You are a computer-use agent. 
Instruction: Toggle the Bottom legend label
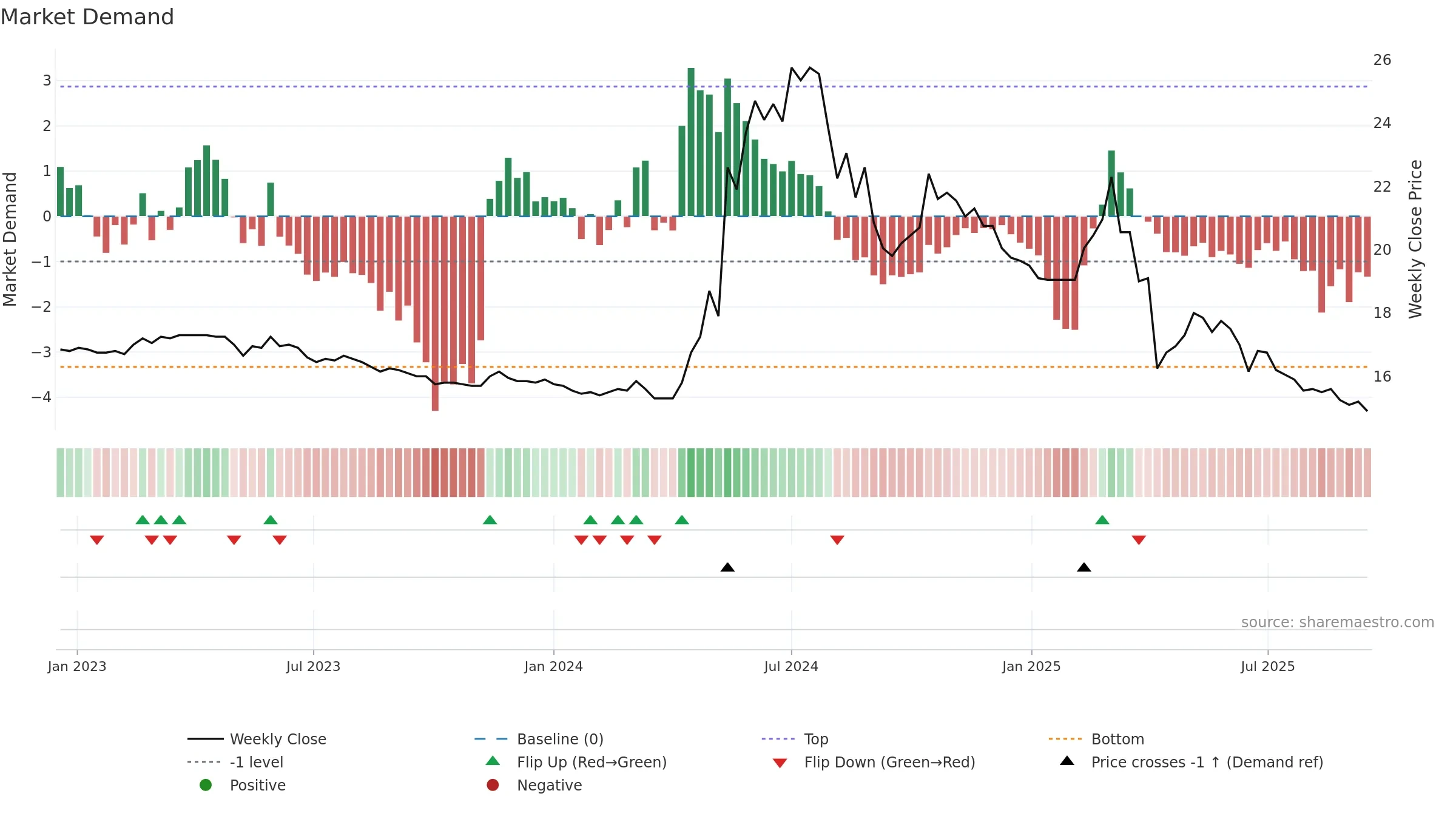[1117, 739]
